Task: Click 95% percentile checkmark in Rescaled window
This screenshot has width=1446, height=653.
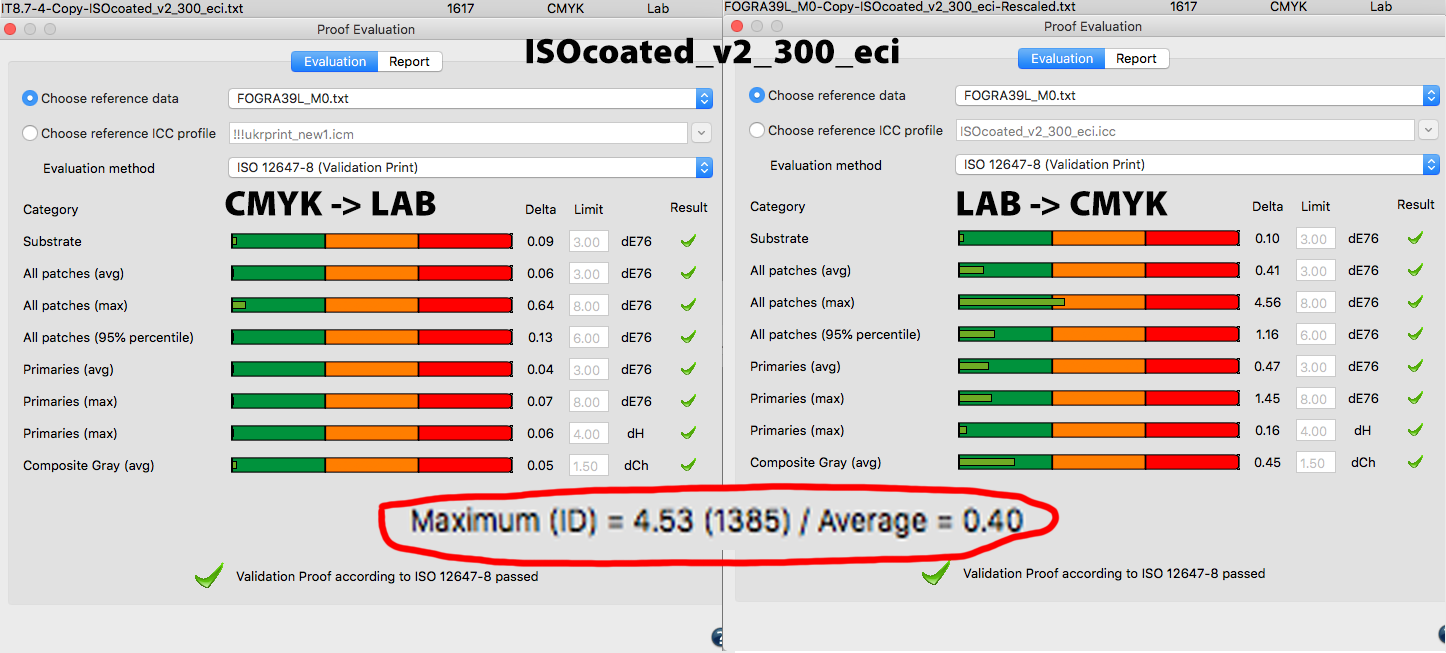Action: point(1415,334)
